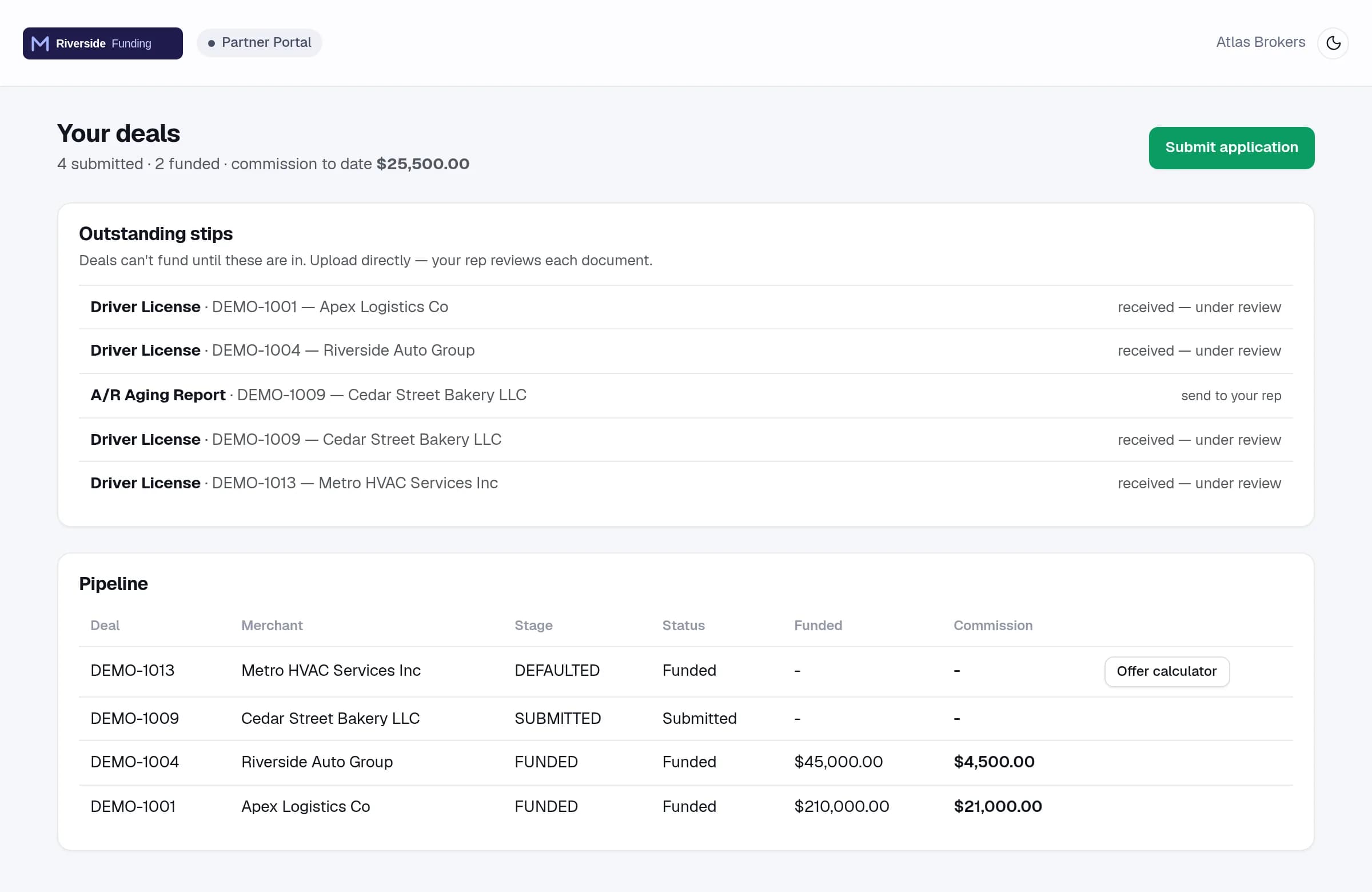Click the Status column header
1372x892 pixels.
tap(683, 626)
